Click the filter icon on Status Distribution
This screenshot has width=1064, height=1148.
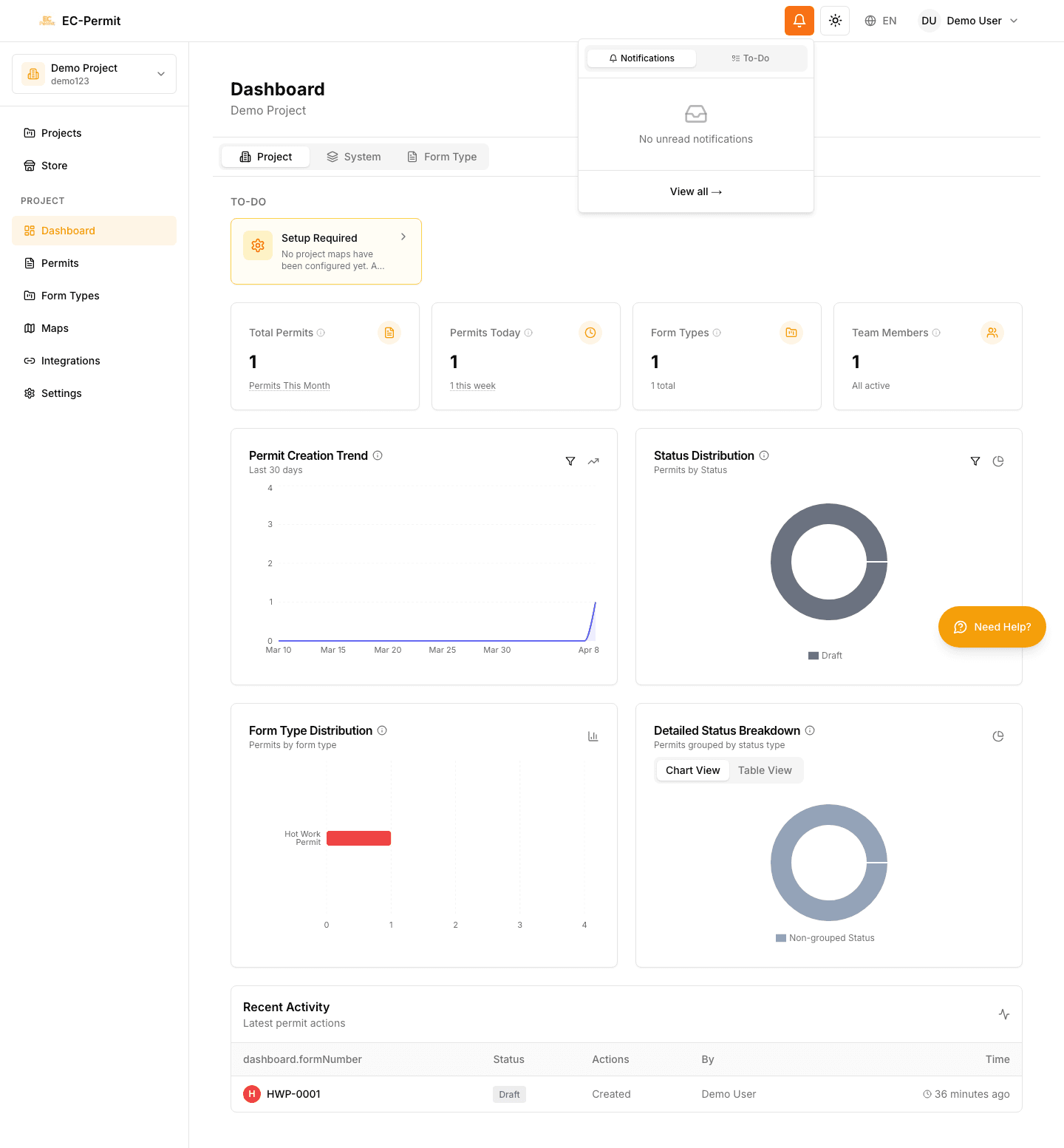975,461
